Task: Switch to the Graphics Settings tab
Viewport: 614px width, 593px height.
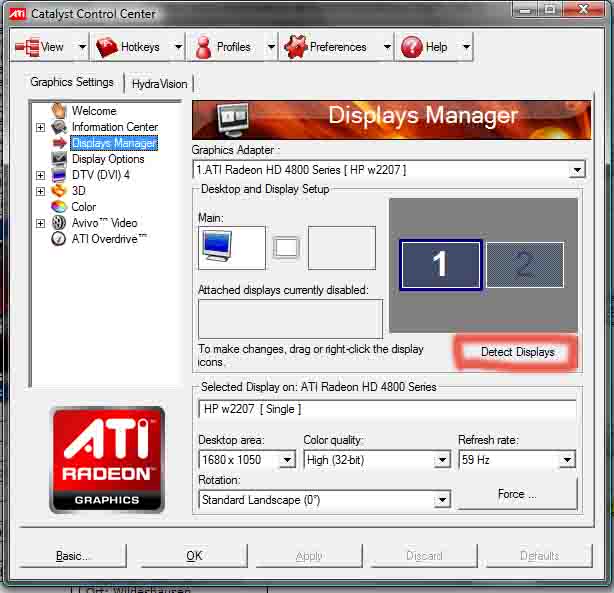Action: coord(72,82)
